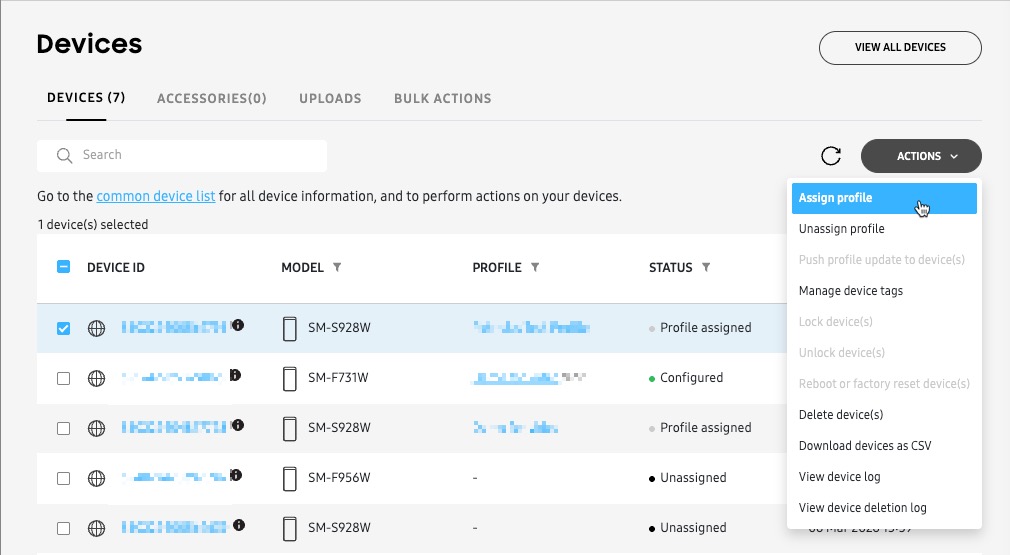Screen dimensions: 1010x555
Task: Open profile link in checked SM-S928W row
Action: tap(531, 328)
